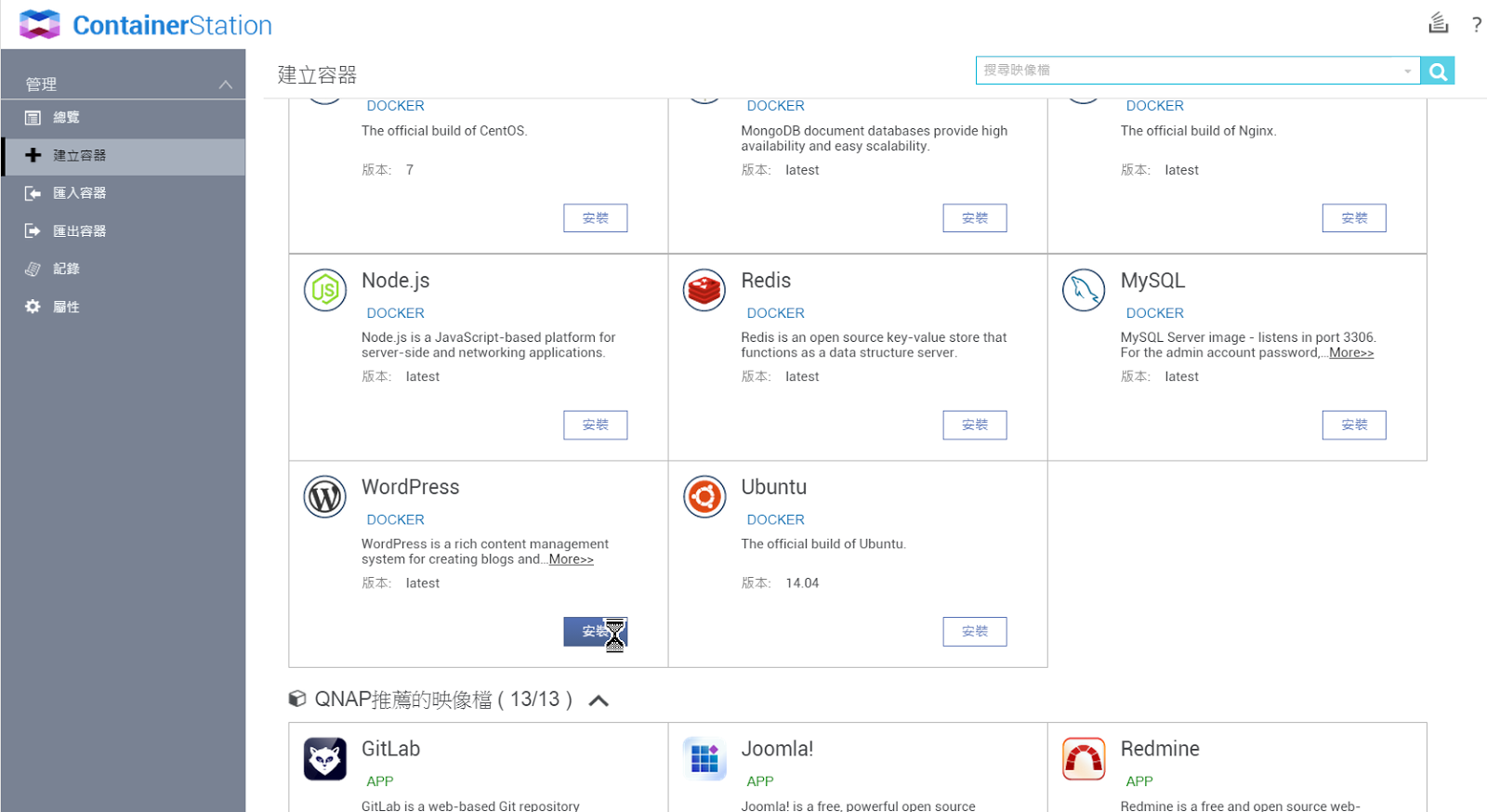Select 建立容器 in the sidebar
This screenshot has height=812, width=1487.
[x=123, y=156]
